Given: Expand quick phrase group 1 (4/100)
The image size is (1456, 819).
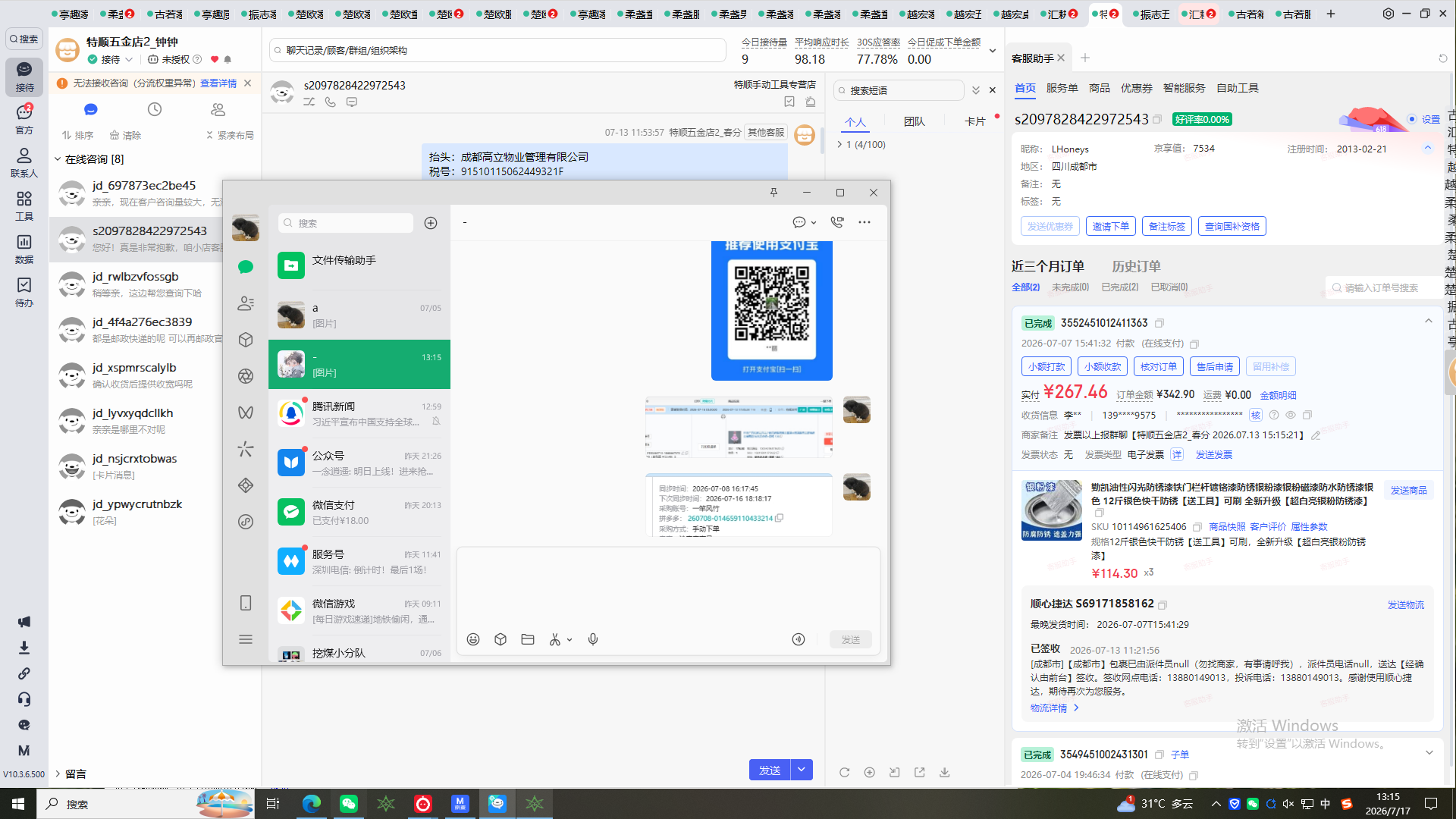Looking at the screenshot, I should pyautogui.click(x=839, y=144).
